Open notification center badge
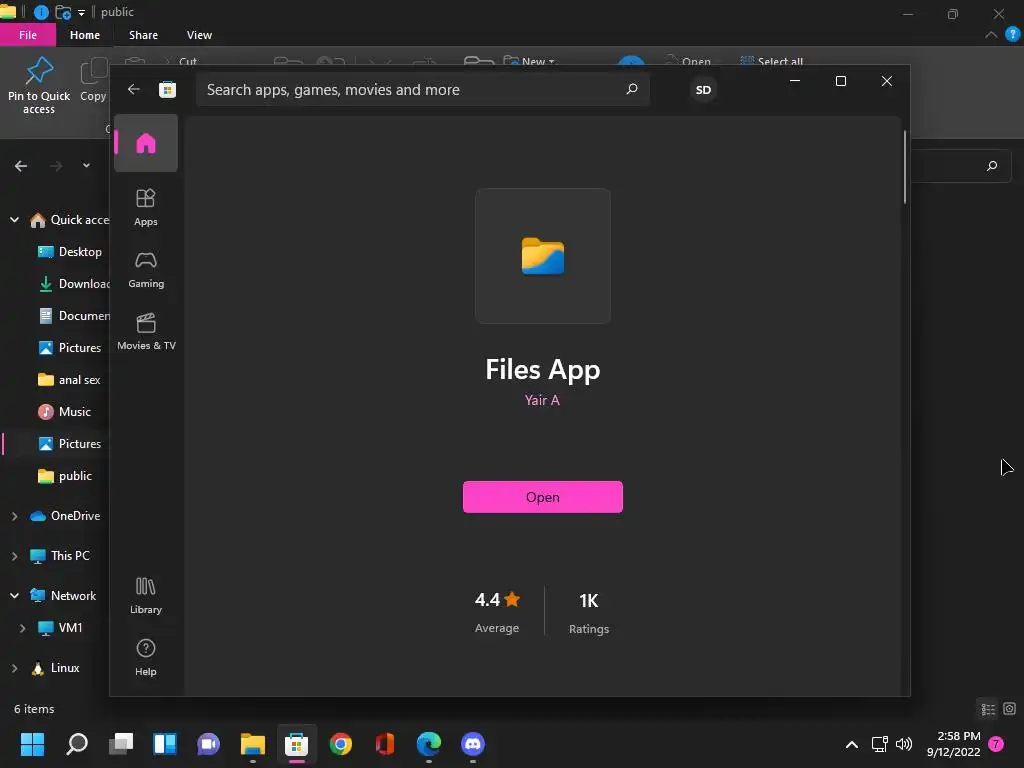This screenshot has height=768, width=1024. (996, 744)
